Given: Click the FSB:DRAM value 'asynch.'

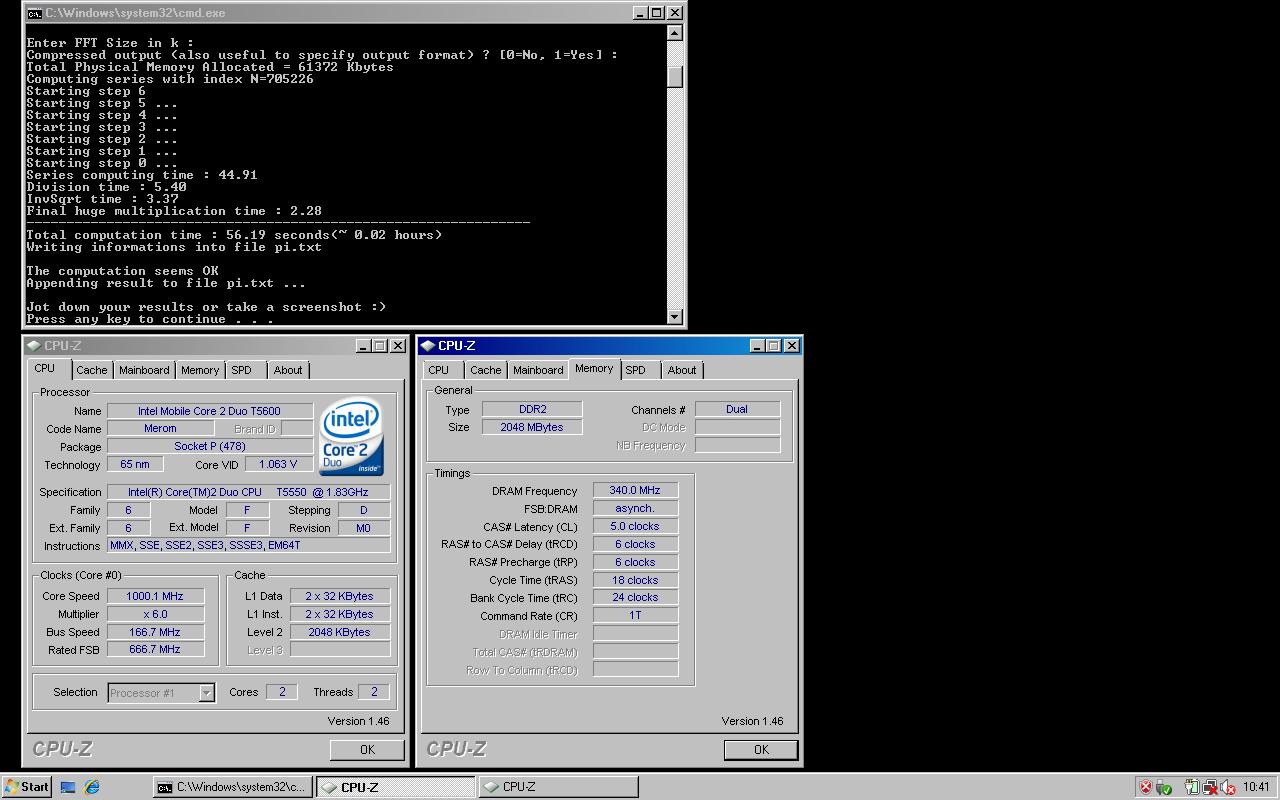Looking at the screenshot, I should point(635,509).
